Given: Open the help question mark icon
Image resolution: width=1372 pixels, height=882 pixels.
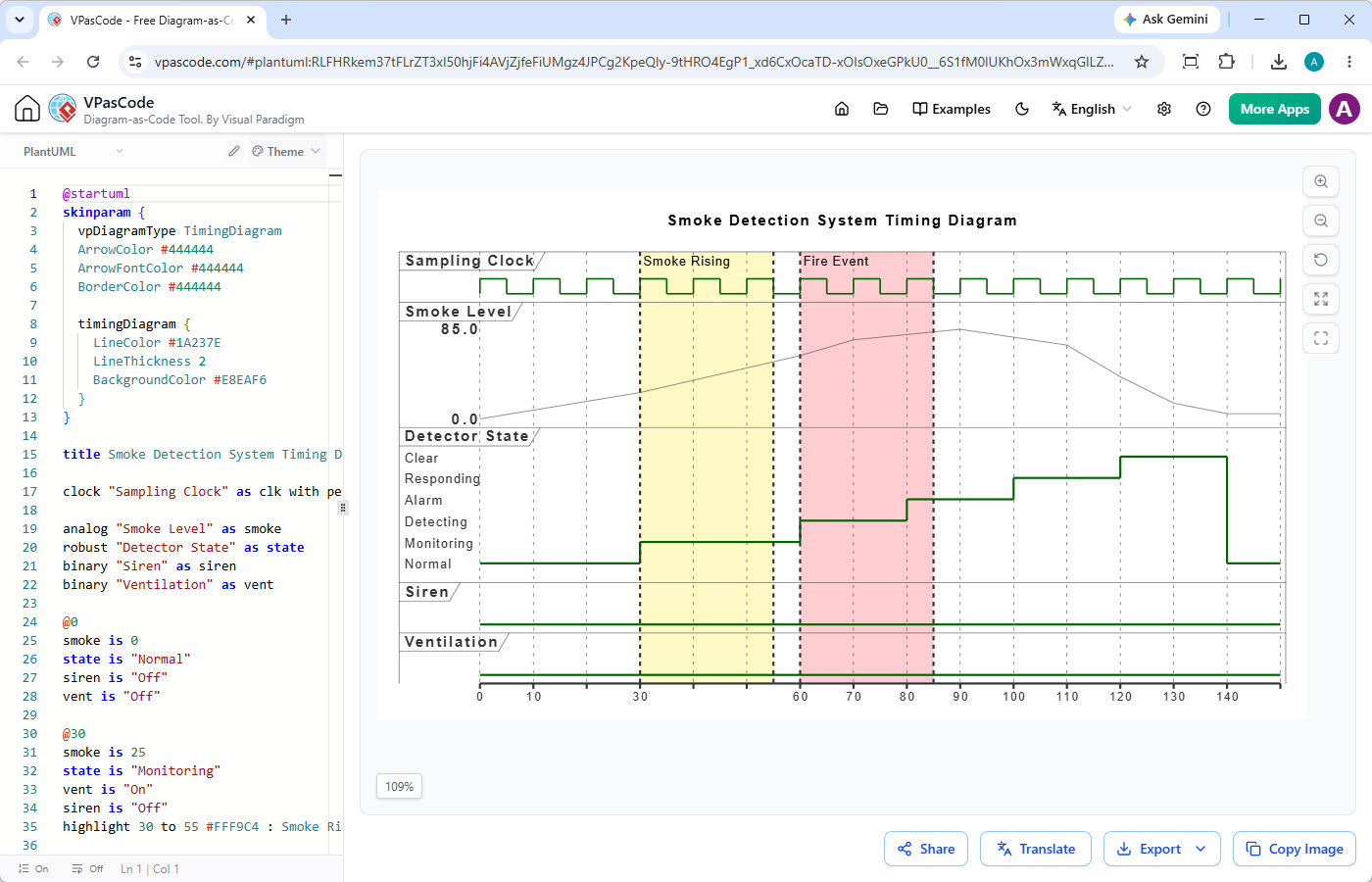Looking at the screenshot, I should (1203, 109).
